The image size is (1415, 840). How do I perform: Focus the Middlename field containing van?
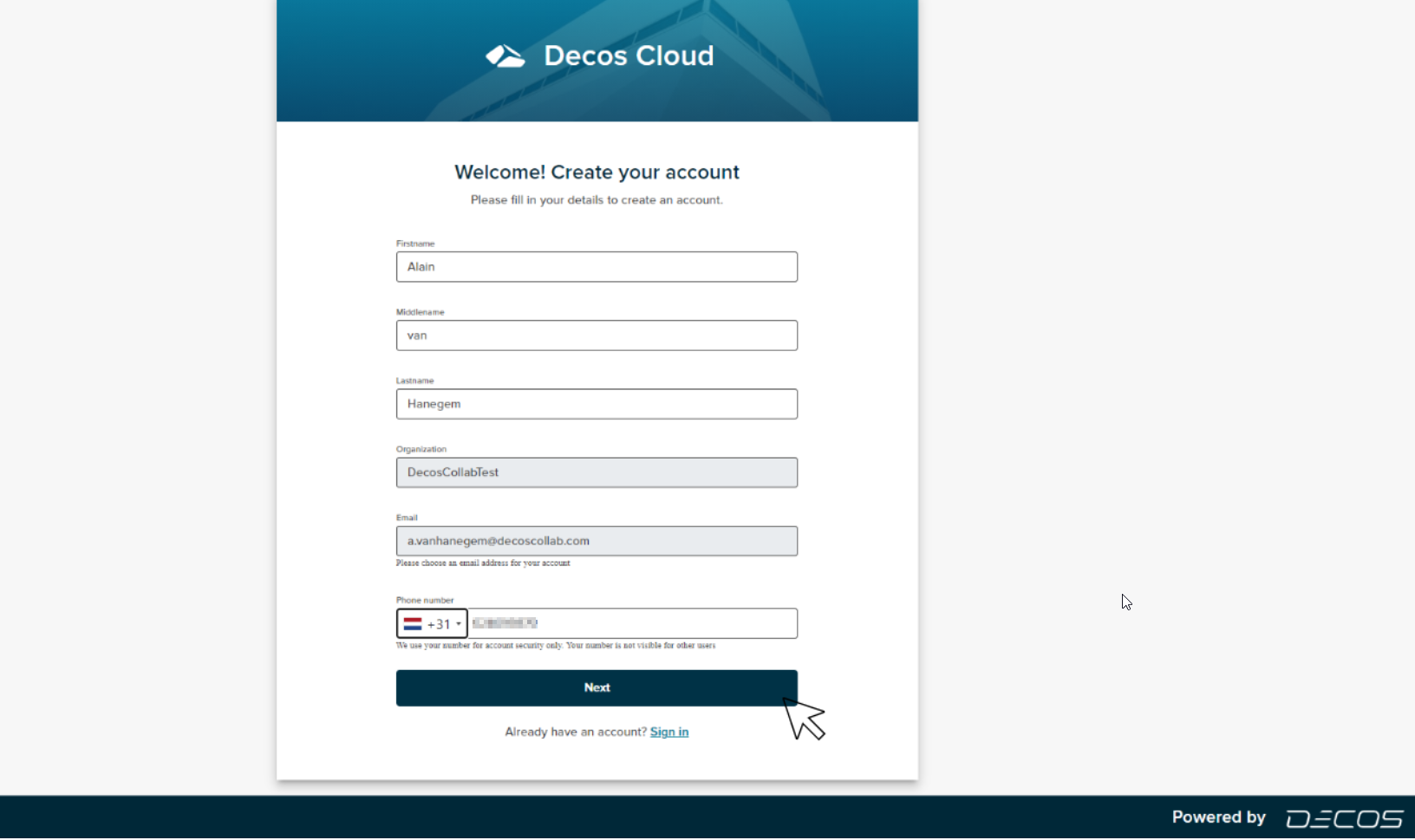[x=597, y=335]
